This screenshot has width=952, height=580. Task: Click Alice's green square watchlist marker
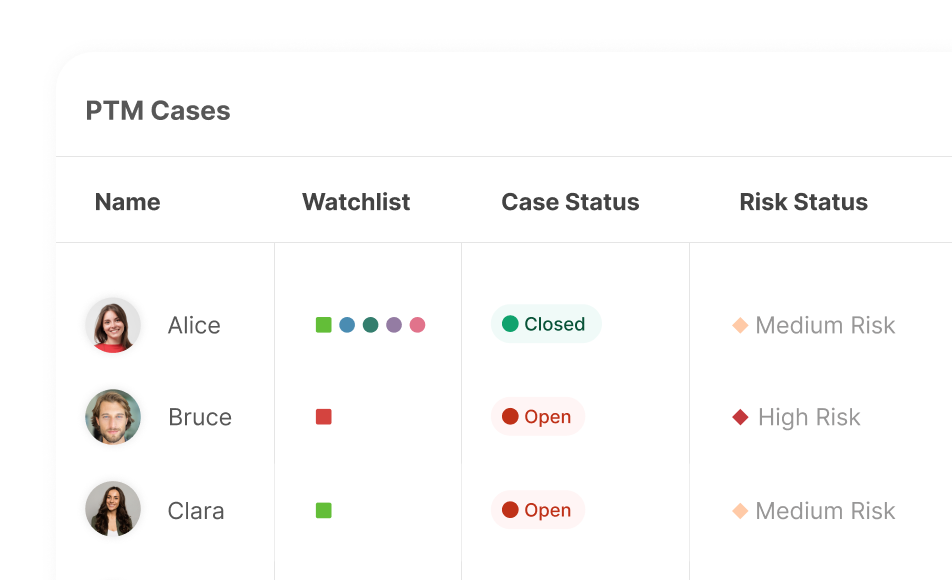(x=323, y=325)
